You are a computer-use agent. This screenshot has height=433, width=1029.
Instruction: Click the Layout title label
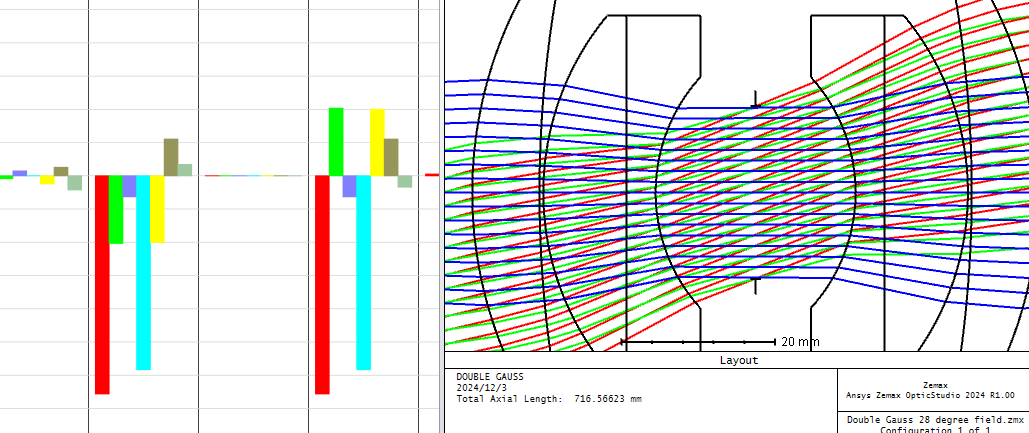738,360
